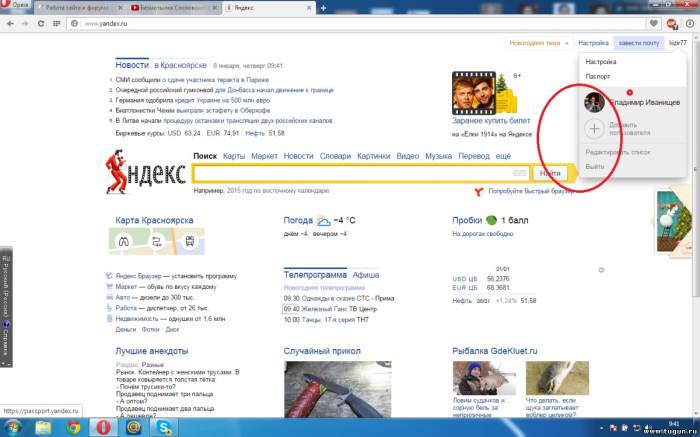Viewport: 700px width, 437px height.
Task: Click Редактировать список in user menu
Action: [618, 152]
